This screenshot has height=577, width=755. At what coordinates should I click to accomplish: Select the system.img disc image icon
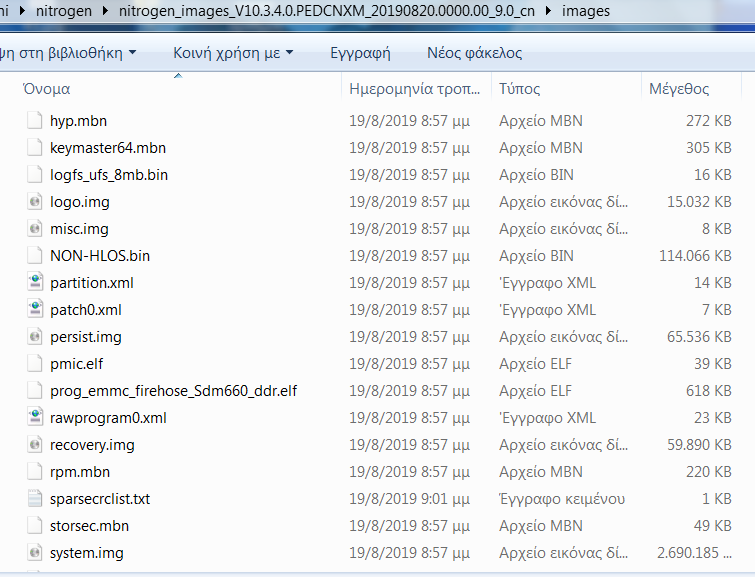(x=36, y=553)
